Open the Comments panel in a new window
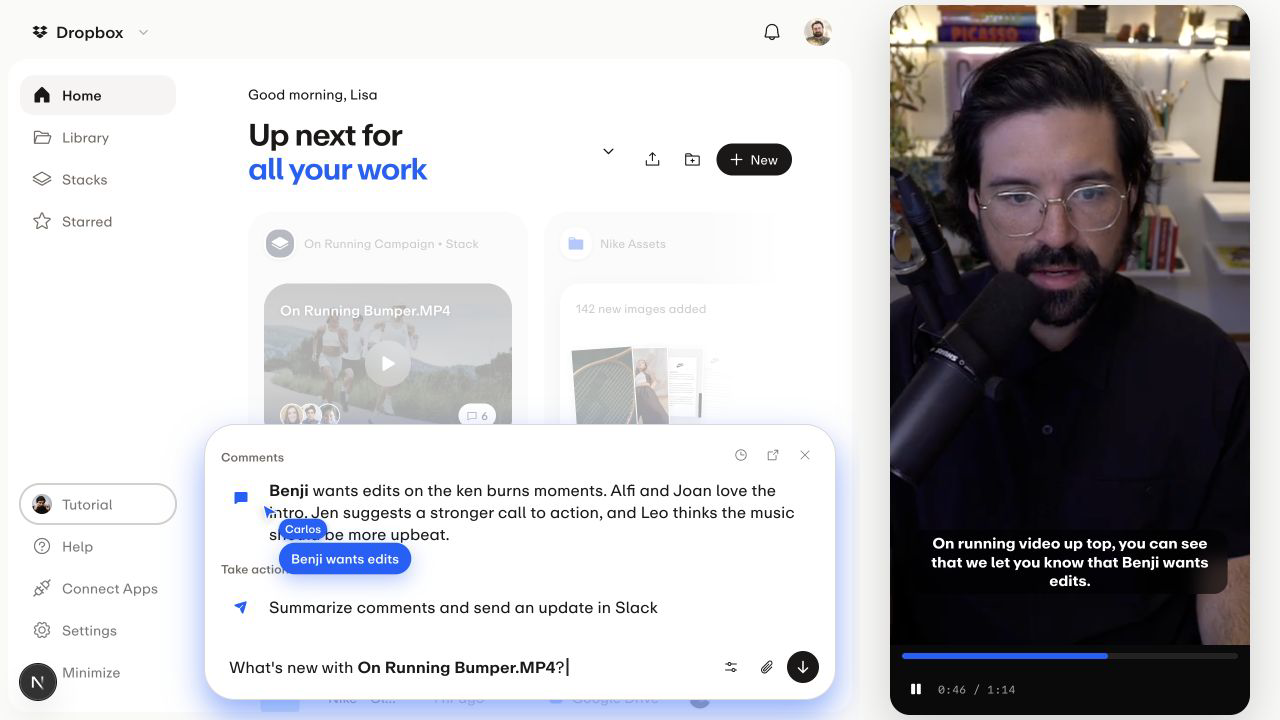This screenshot has width=1280, height=720. click(x=773, y=455)
